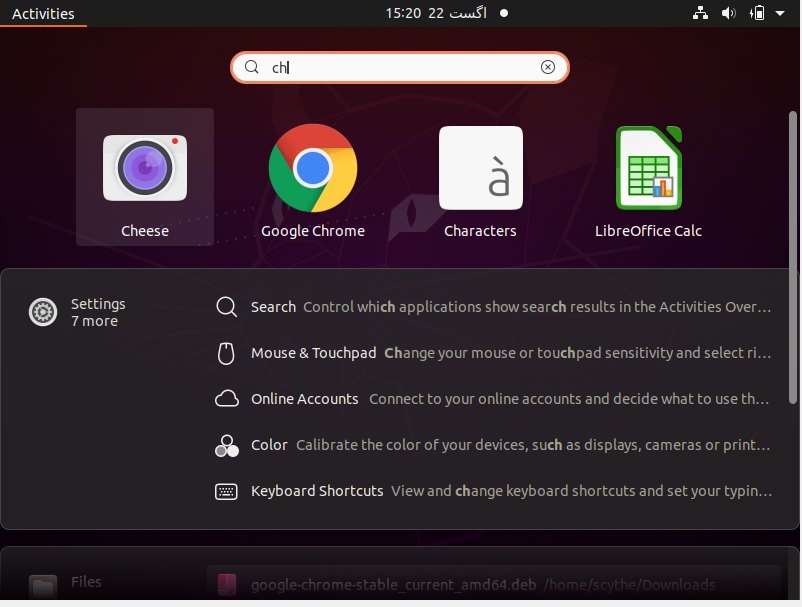The image size is (802, 607).
Task: Click the magnifier icon beside Search result
Action: [226, 307]
